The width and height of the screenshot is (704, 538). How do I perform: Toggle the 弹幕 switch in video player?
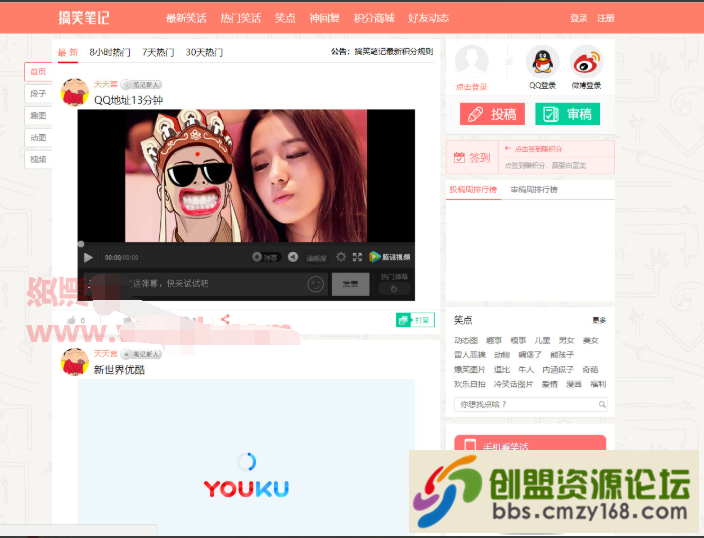coord(266,257)
